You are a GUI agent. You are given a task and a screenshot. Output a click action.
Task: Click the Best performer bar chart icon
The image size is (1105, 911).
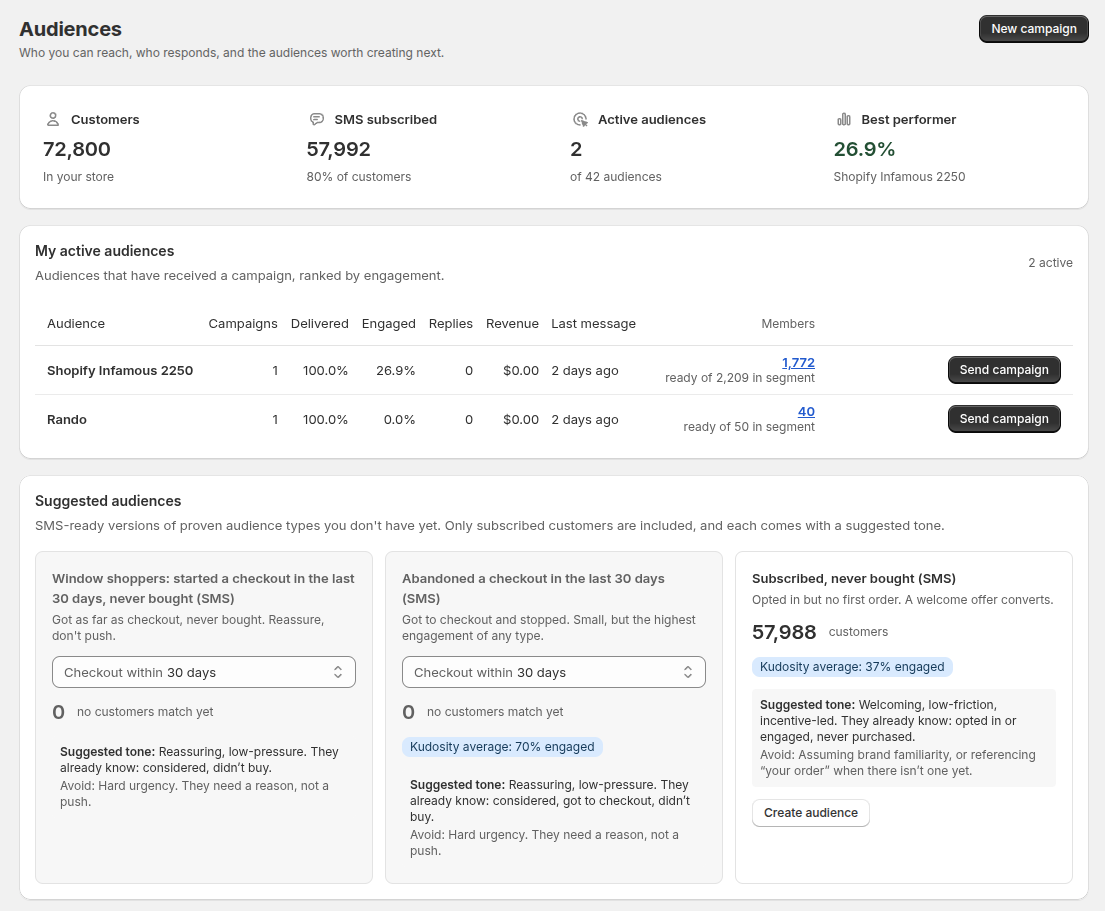(844, 119)
